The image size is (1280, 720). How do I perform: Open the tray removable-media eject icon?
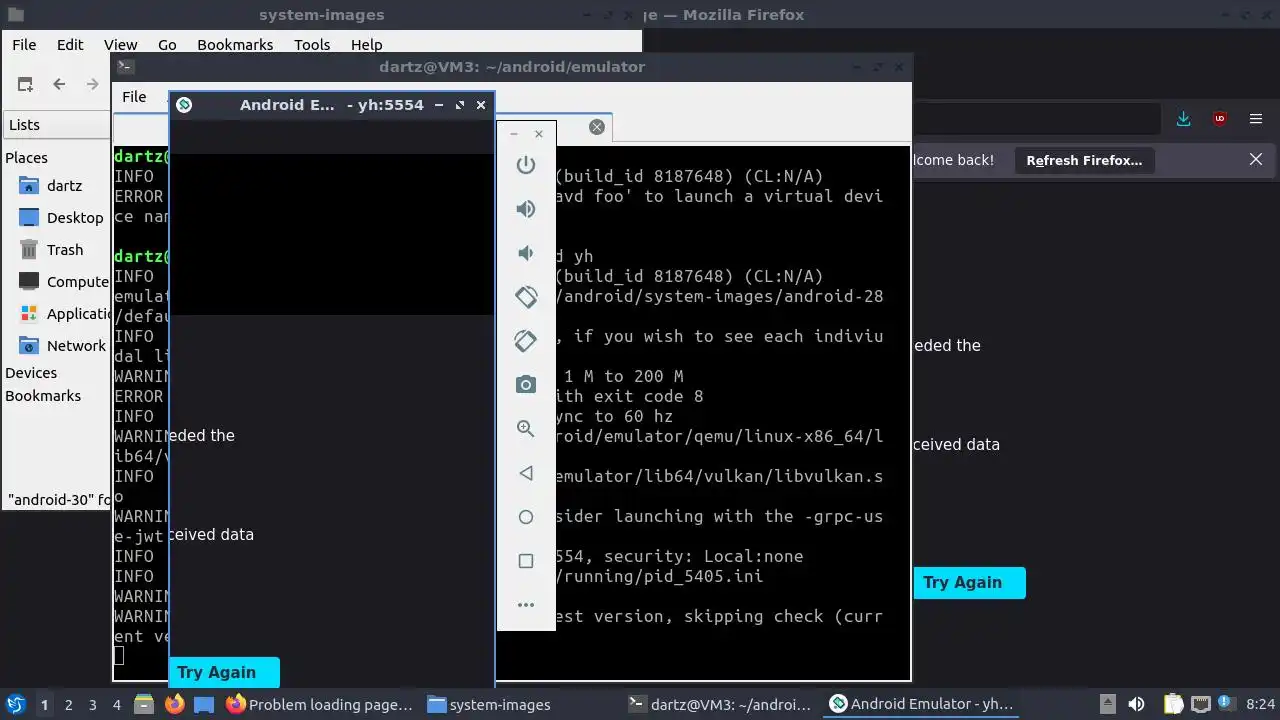1107,704
